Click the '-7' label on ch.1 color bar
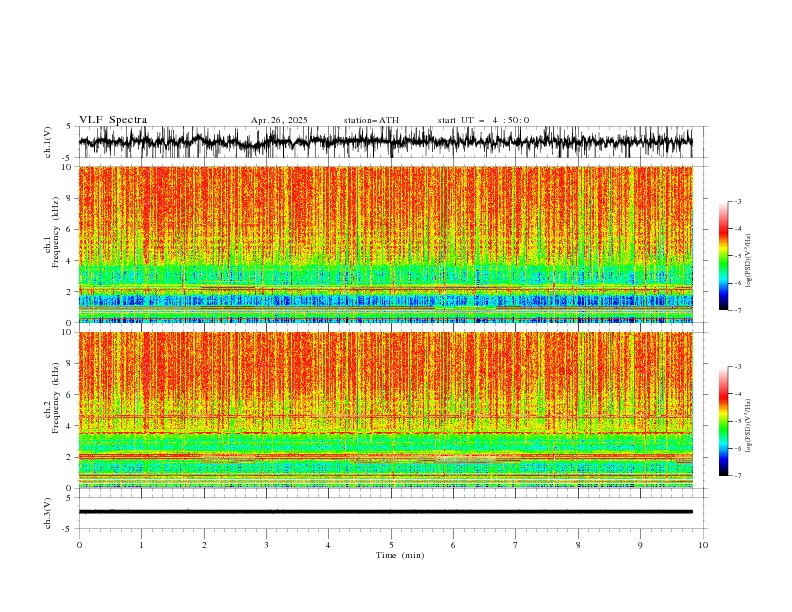Image resolution: width=792 pixels, height=612 pixels. [x=737, y=310]
